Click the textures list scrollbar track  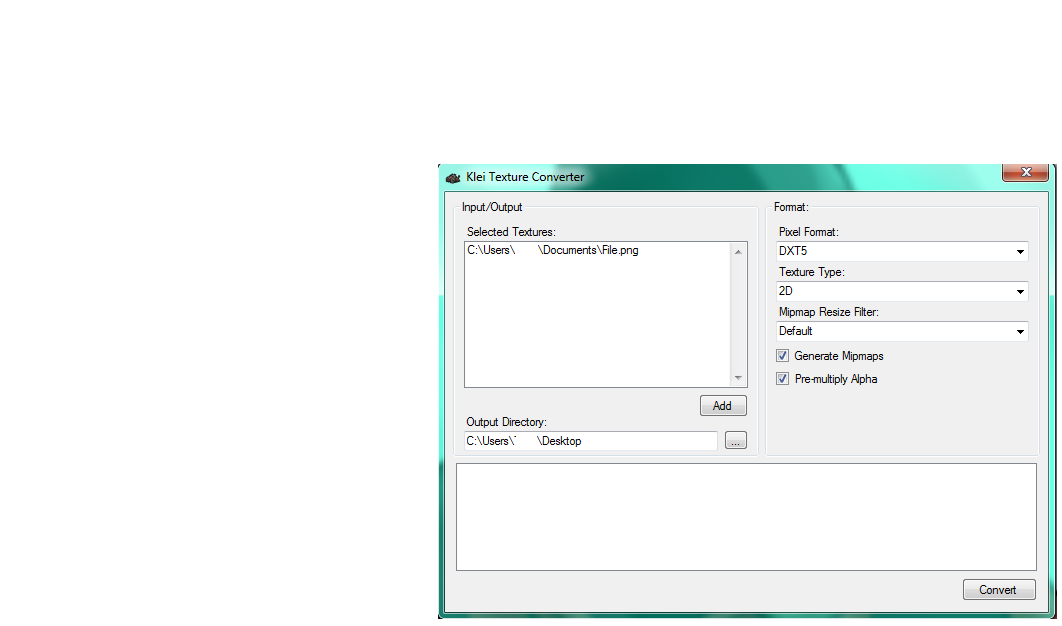(739, 315)
